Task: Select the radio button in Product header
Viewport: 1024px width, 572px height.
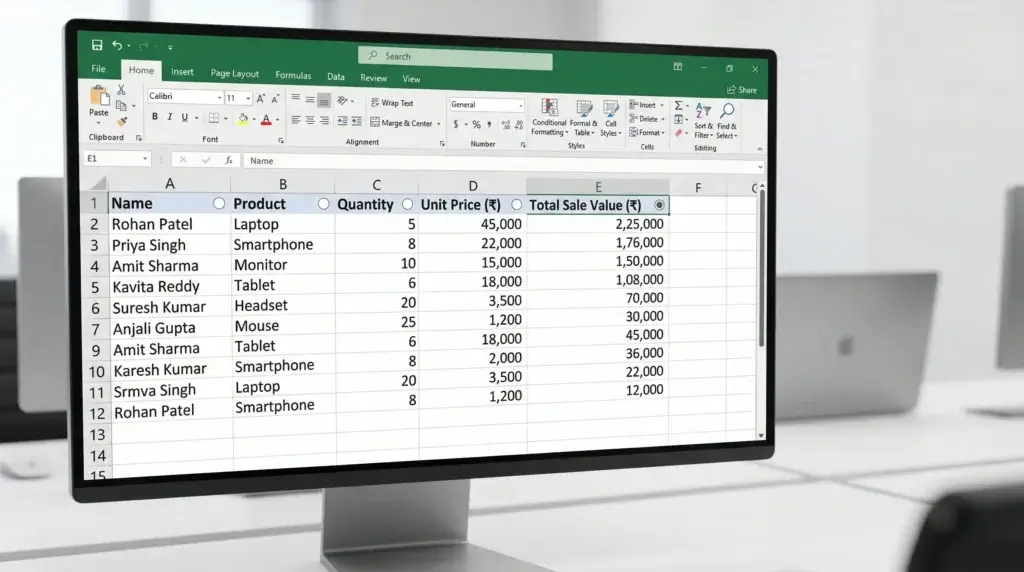Action: point(323,204)
